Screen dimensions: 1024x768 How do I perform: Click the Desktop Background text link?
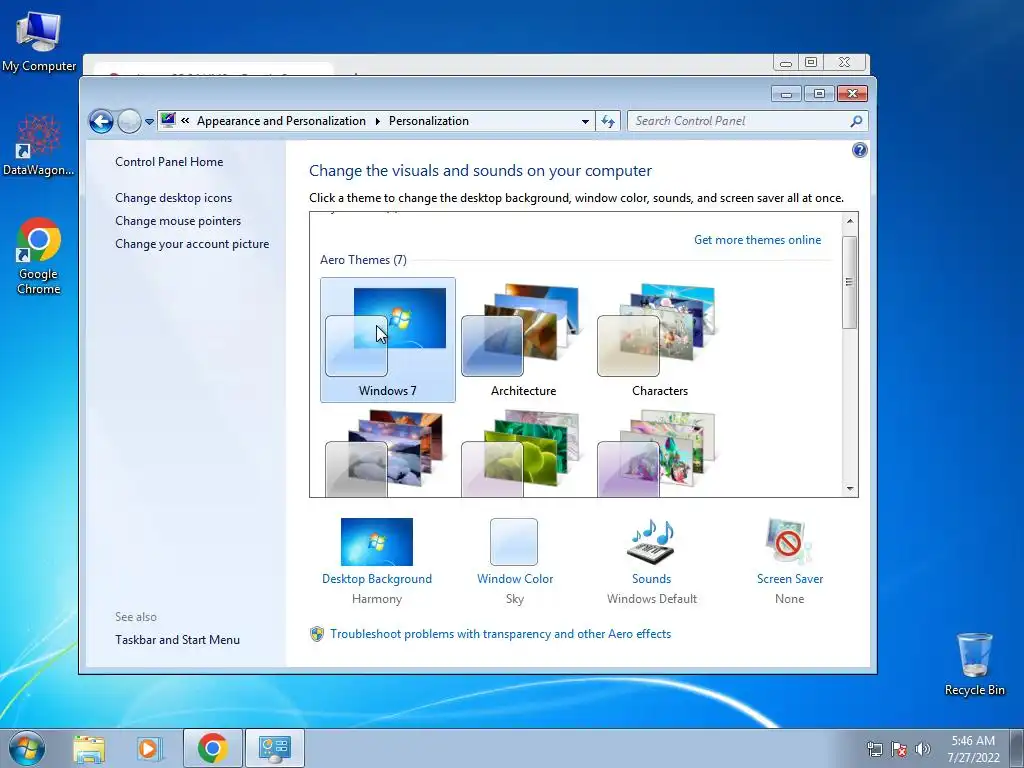click(x=377, y=579)
